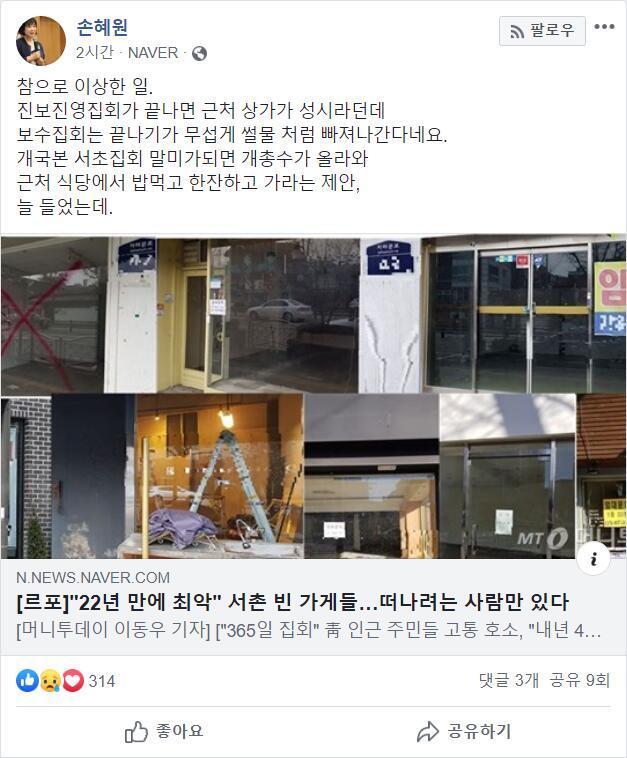Click the sad face reaction icon
The image size is (627, 758).
pos(50,681)
